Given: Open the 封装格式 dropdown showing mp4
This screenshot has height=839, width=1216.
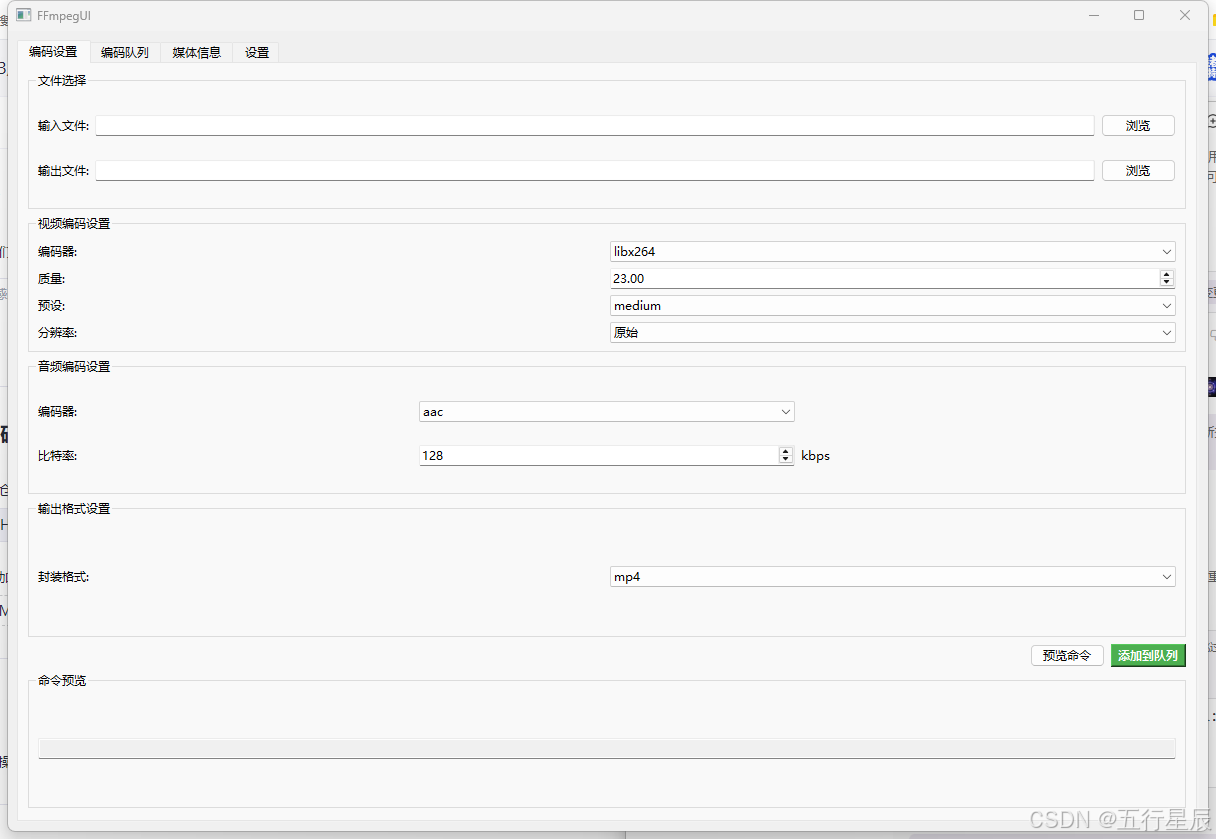Looking at the screenshot, I should coord(893,577).
